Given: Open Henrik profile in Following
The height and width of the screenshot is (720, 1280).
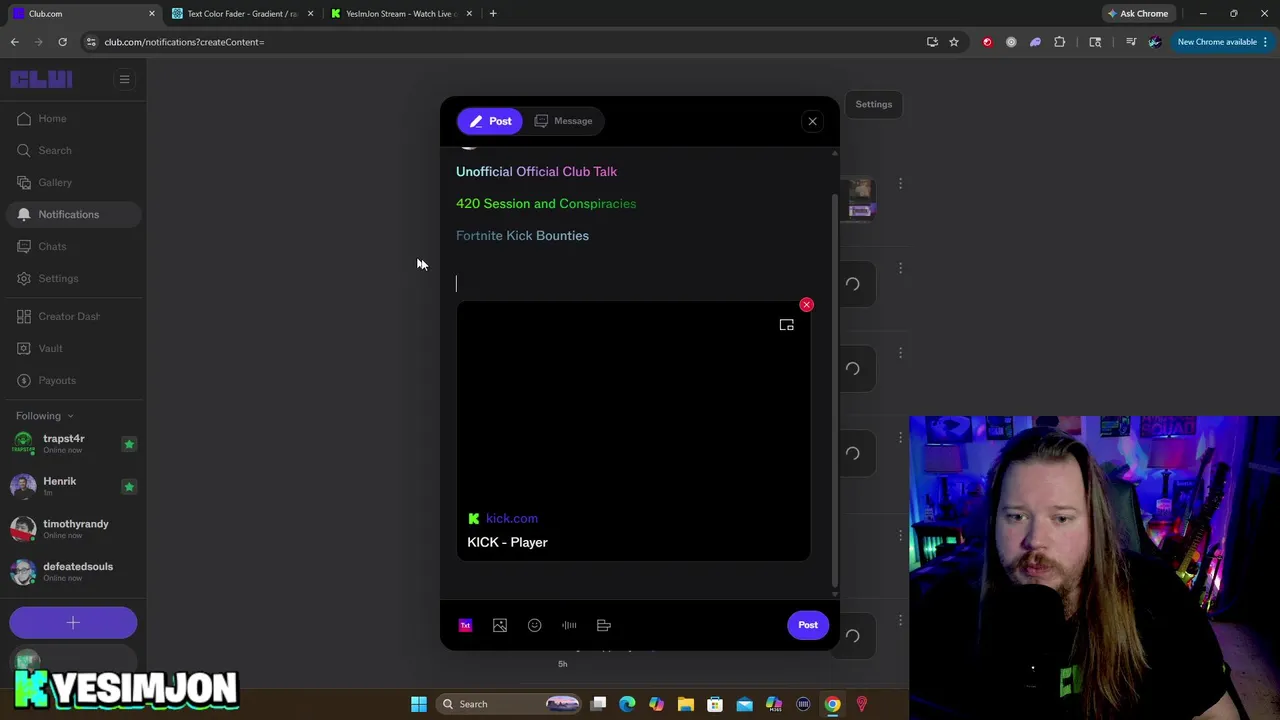Looking at the screenshot, I should pyautogui.click(x=60, y=486).
